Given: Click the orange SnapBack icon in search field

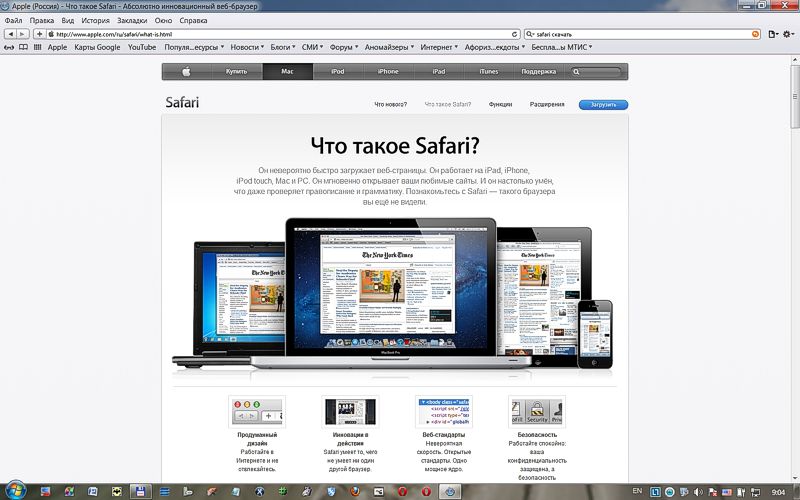Looking at the screenshot, I should [755, 34].
